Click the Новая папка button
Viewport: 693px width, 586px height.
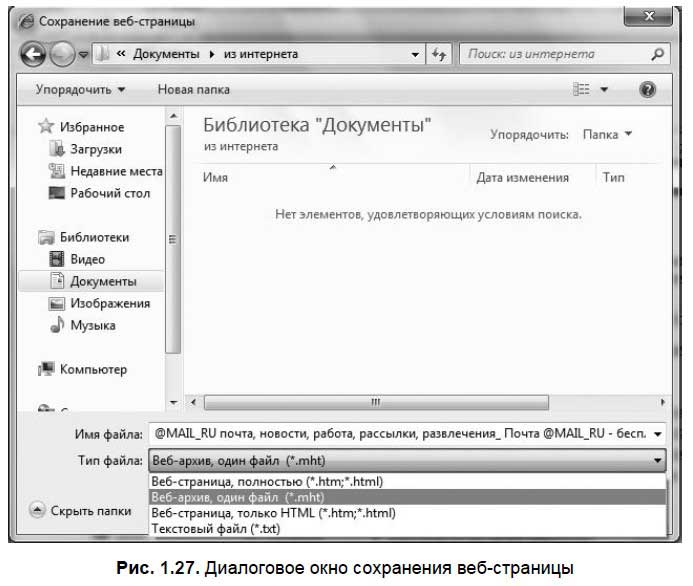click(193, 90)
